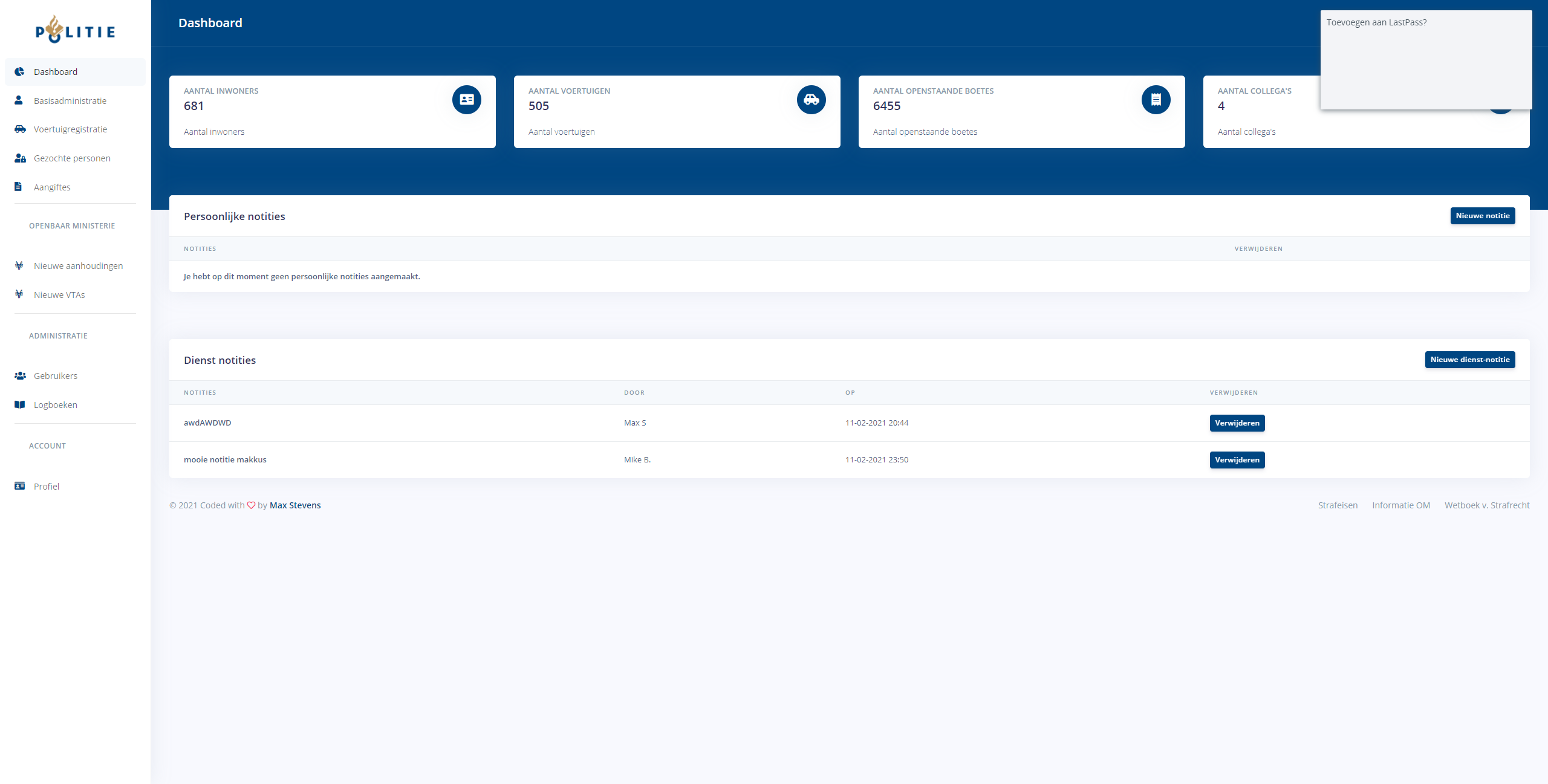This screenshot has width=1548, height=784.
Task: Remove the 'mooie notitie makkus' note
Action: [1237, 460]
